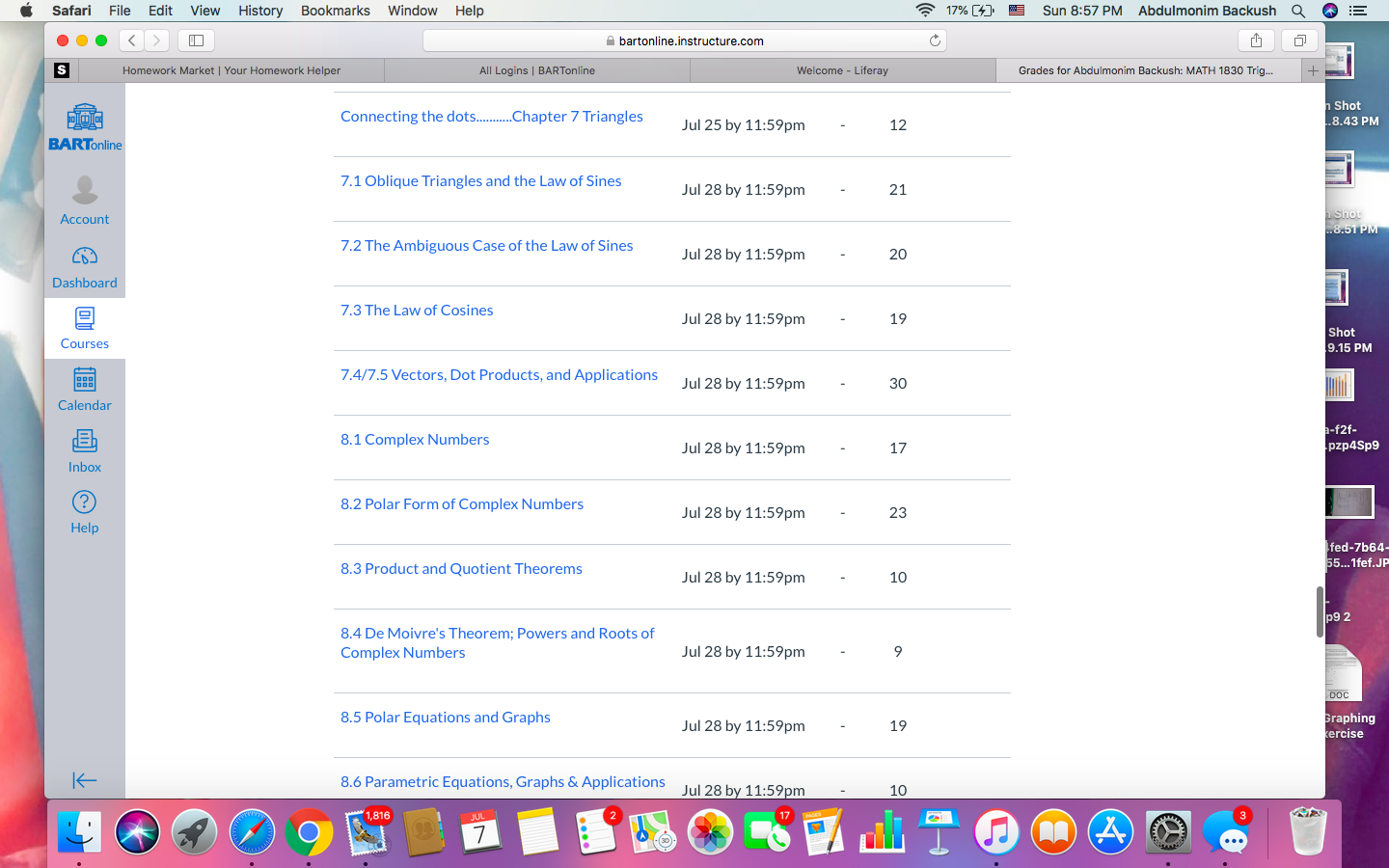Viewport: 1389px width, 868px height.
Task: Click Safari Share button
Action: [x=1256, y=41]
